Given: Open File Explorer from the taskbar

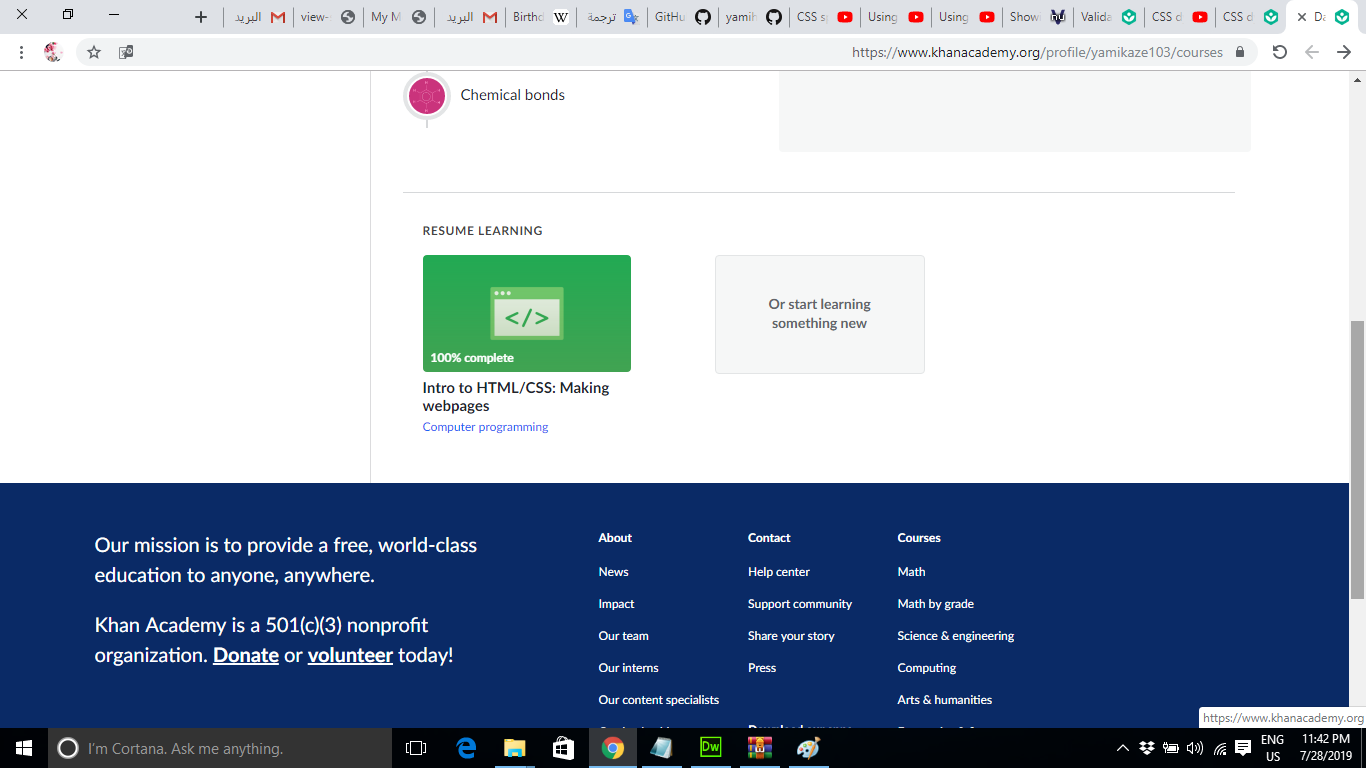Looking at the screenshot, I should click(x=515, y=748).
